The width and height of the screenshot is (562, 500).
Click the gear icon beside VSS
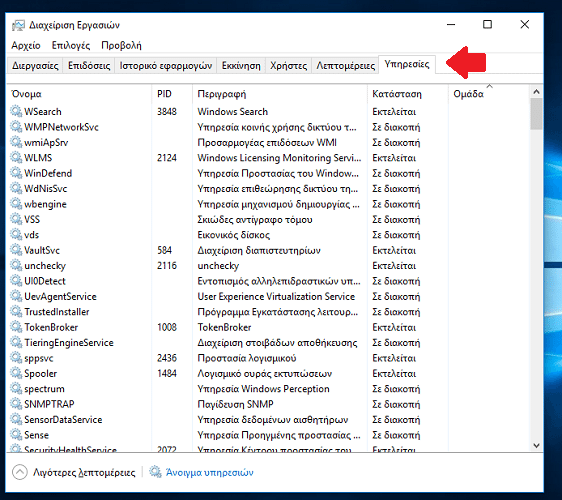pos(16,219)
